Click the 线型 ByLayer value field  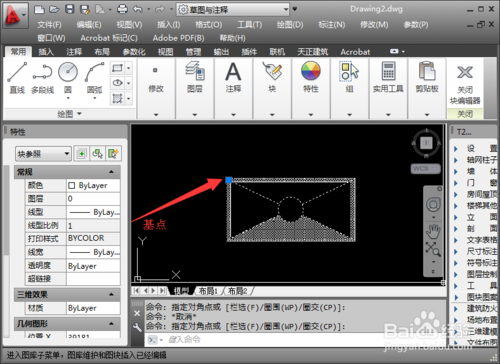coord(93,212)
